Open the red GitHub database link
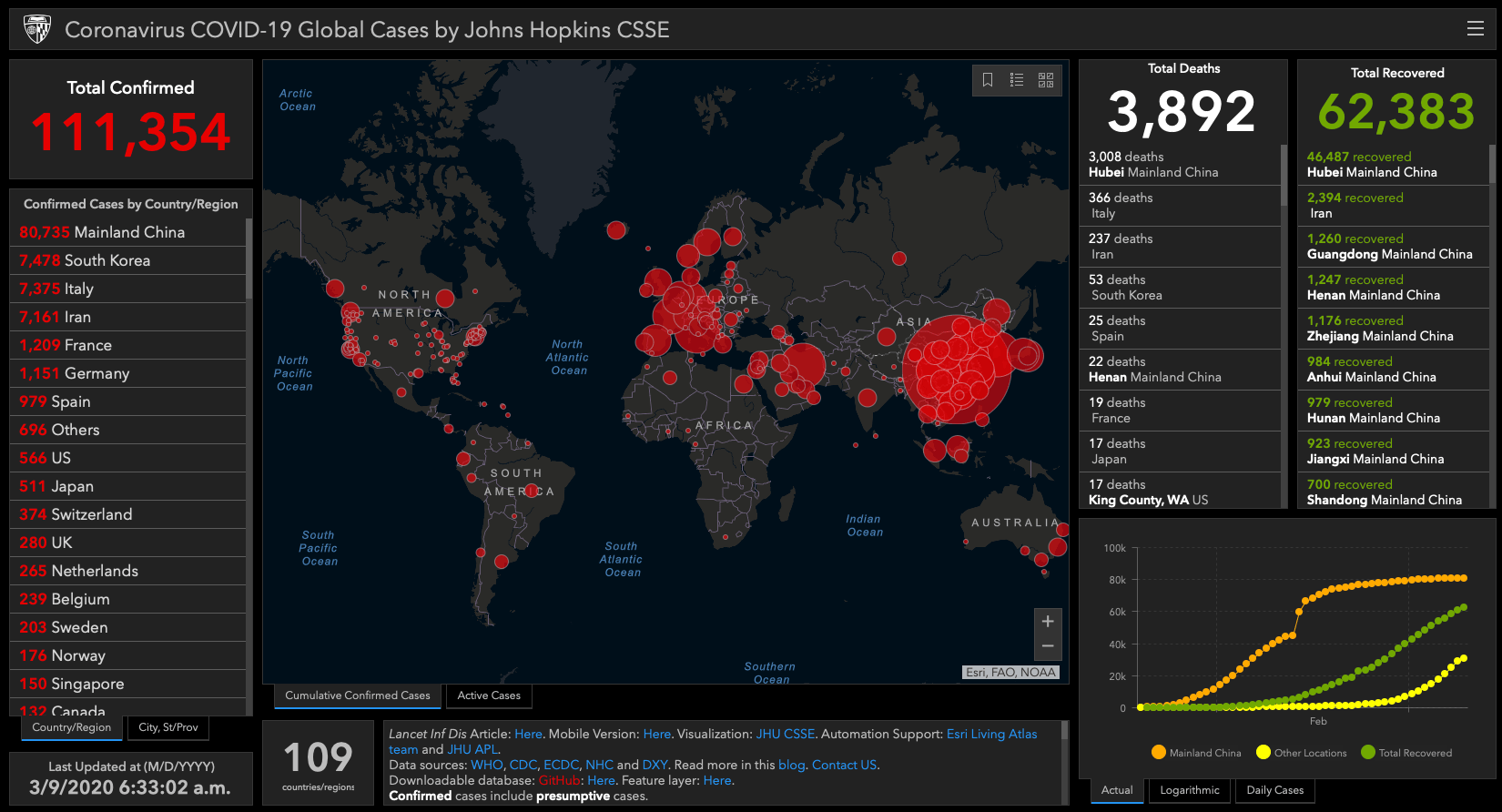Image resolution: width=1502 pixels, height=812 pixels. [559, 780]
